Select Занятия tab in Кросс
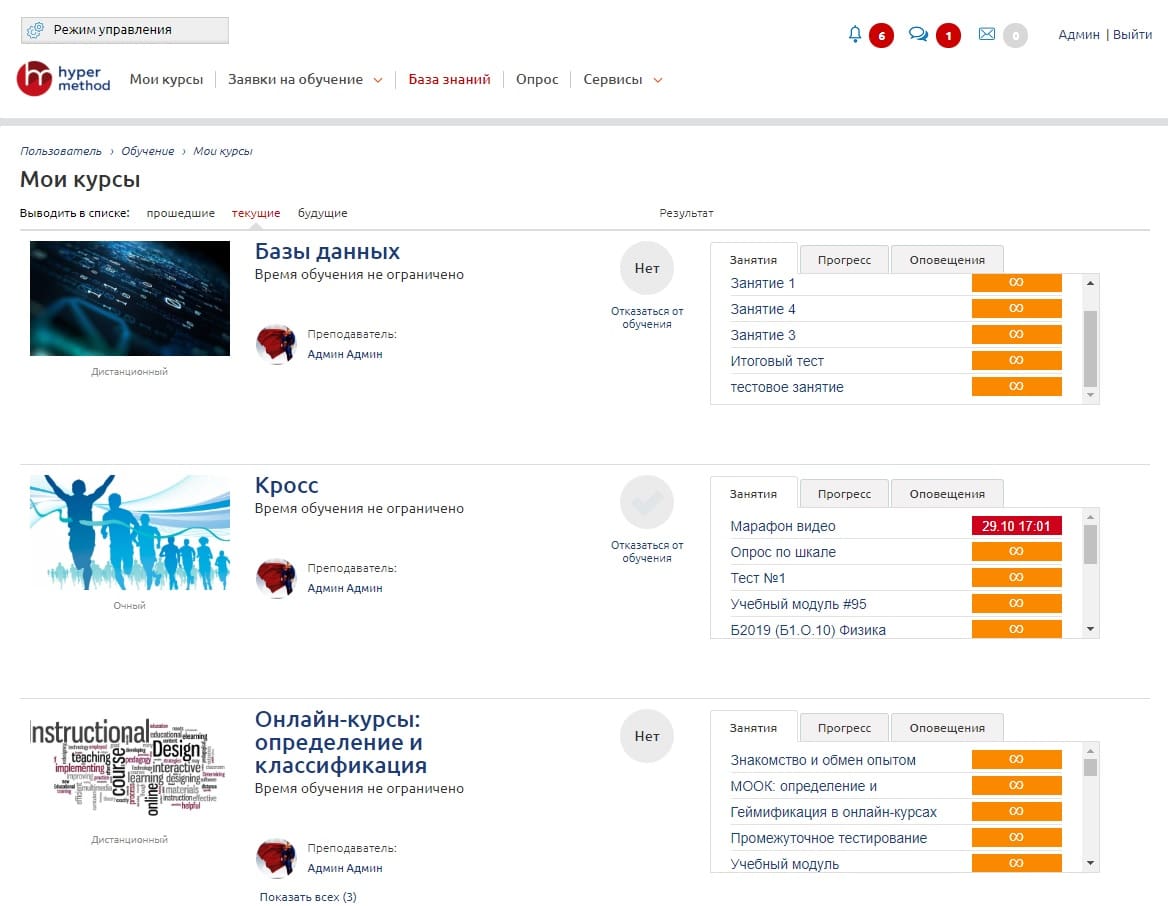The width and height of the screenshot is (1168, 906). click(x=753, y=493)
